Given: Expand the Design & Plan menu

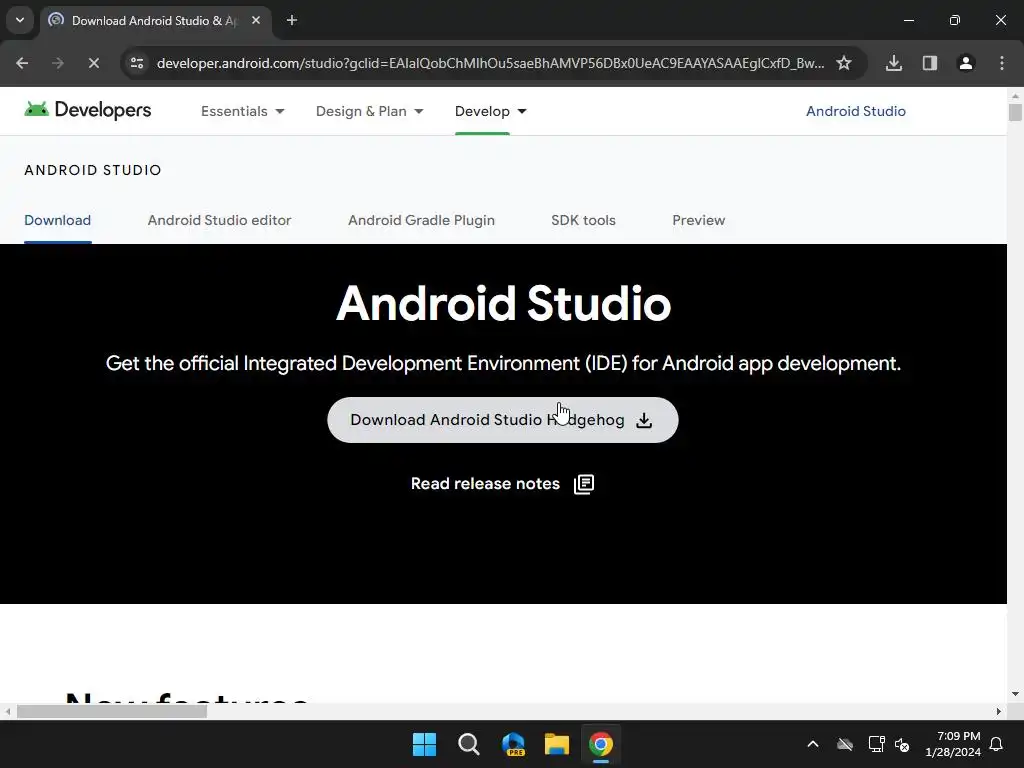Looking at the screenshot, I should click(370, 111).
